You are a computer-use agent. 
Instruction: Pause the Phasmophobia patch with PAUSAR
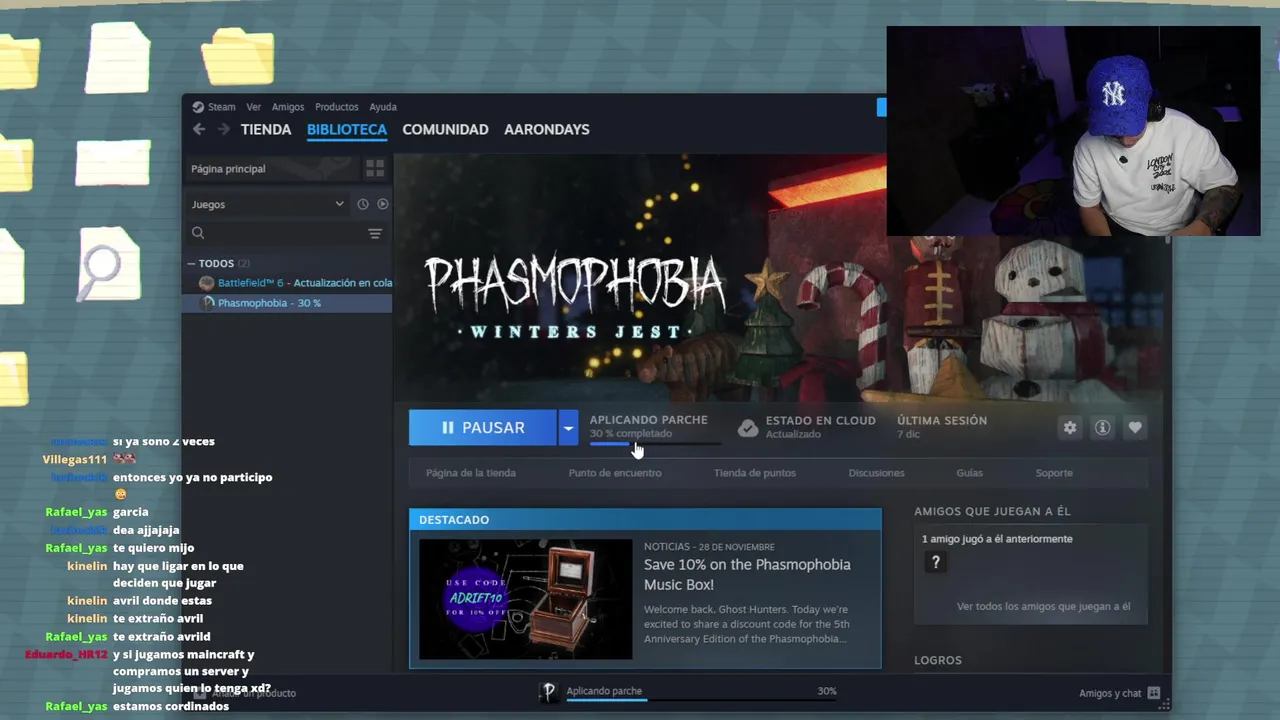pyautogui.click(x=483, y=427)
